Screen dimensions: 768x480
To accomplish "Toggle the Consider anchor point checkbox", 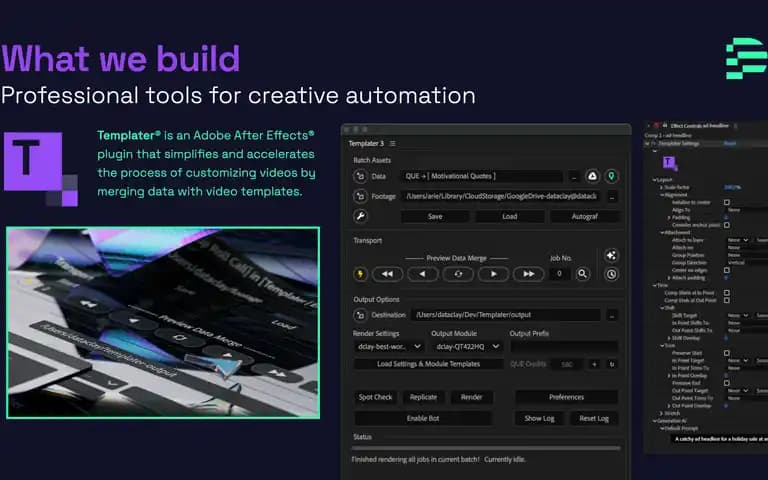I will tap(727, 225).
